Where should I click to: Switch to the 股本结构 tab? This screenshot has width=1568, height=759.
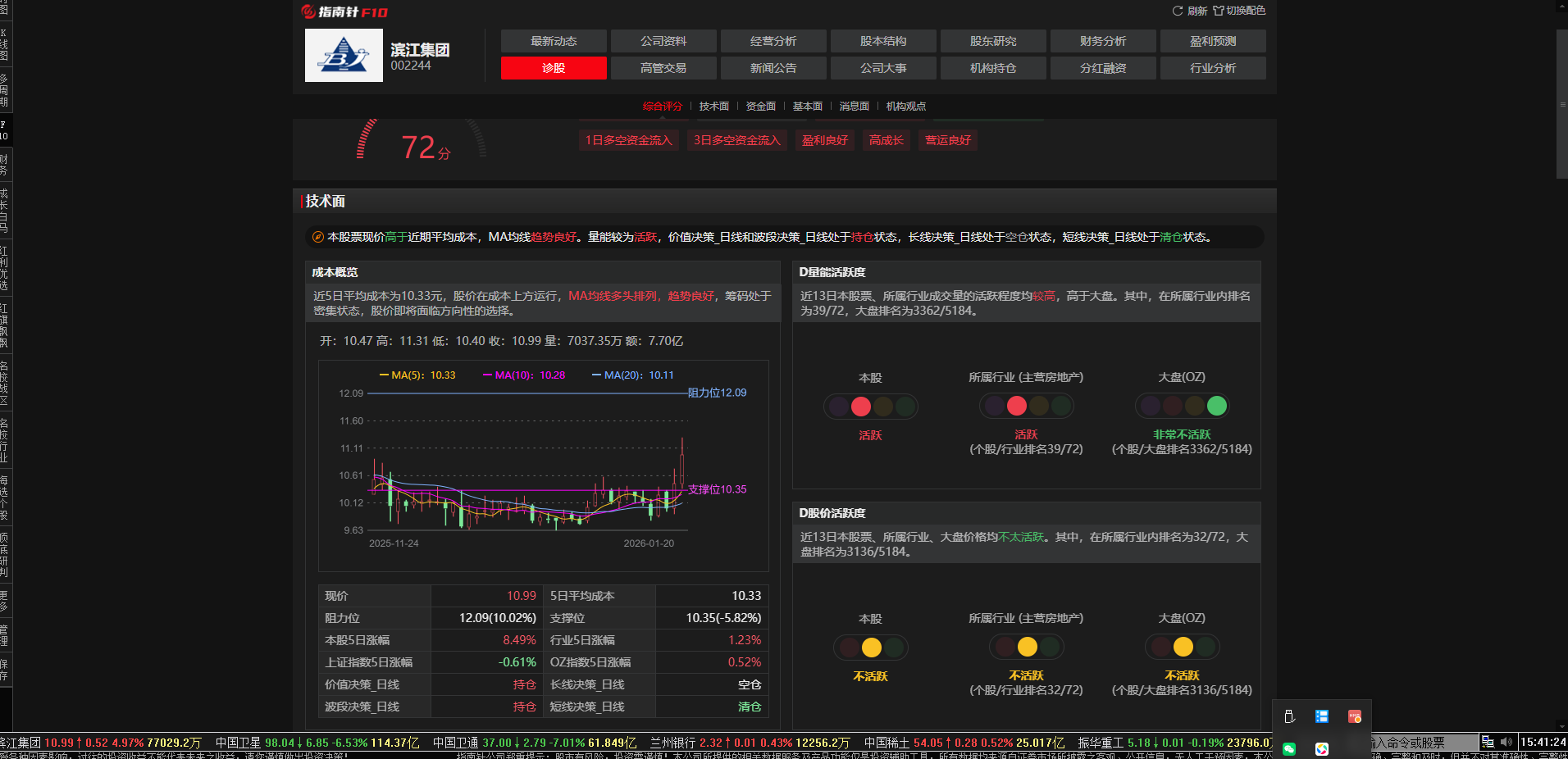click(x=883, y=41)
